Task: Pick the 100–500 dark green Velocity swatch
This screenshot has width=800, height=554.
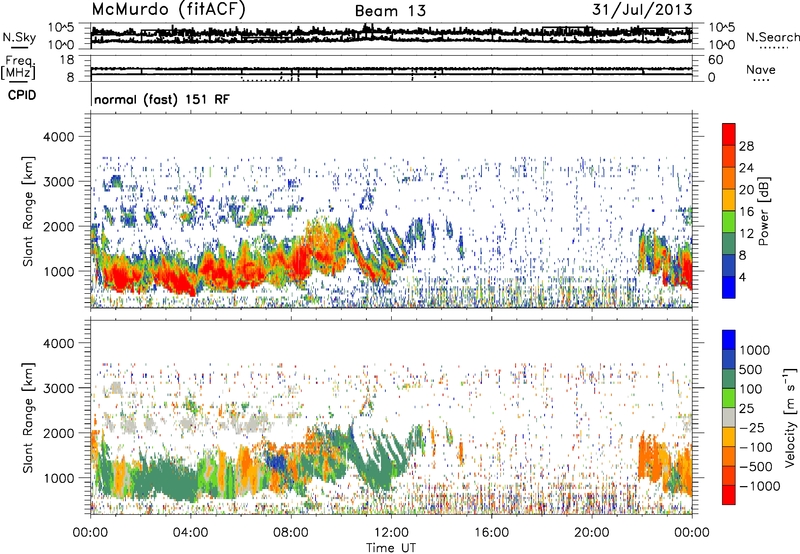Action: click(729, 379)
